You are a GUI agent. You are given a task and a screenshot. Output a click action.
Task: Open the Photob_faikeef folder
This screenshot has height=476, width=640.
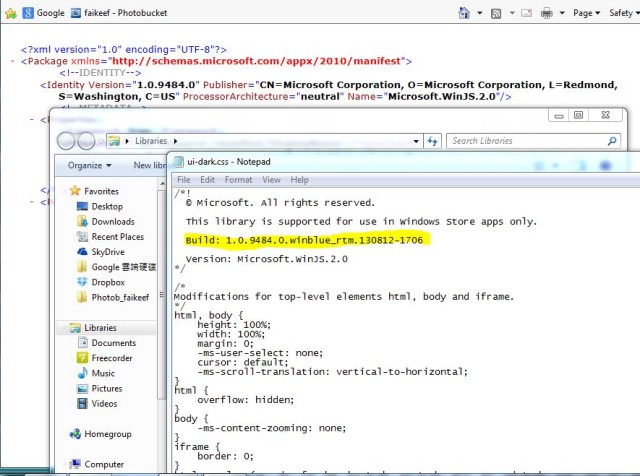tap(120, 297)
